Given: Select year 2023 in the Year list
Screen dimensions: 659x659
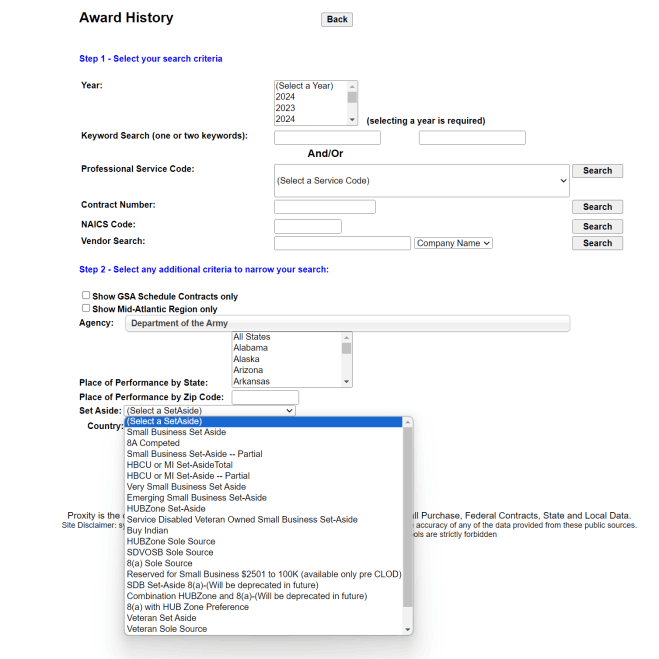Looking at the screenshot, I should coord(311,108).
